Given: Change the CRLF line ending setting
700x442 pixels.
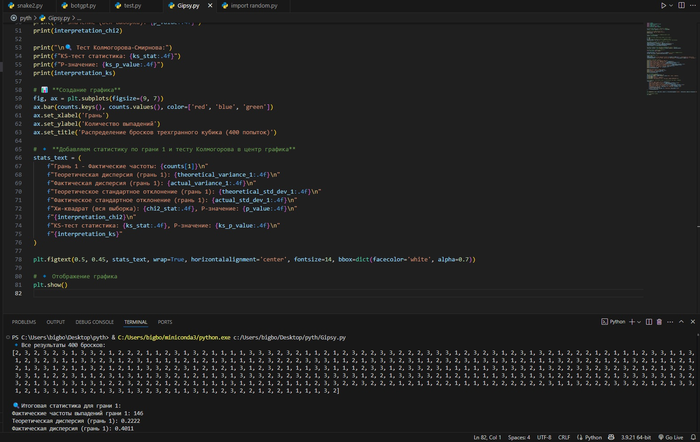Looking at the screenshot, I should click(x=564, y=437).
